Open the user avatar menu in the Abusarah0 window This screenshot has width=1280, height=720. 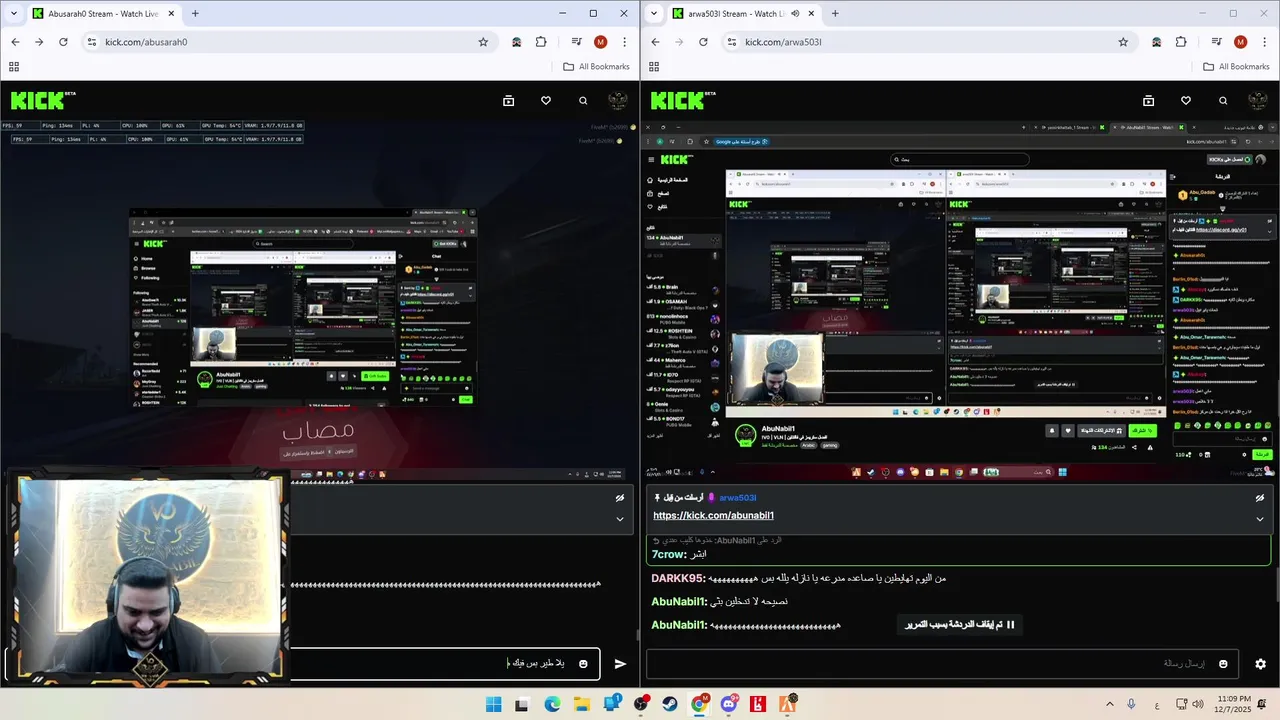pyautogui.click(x=618, y=101)
